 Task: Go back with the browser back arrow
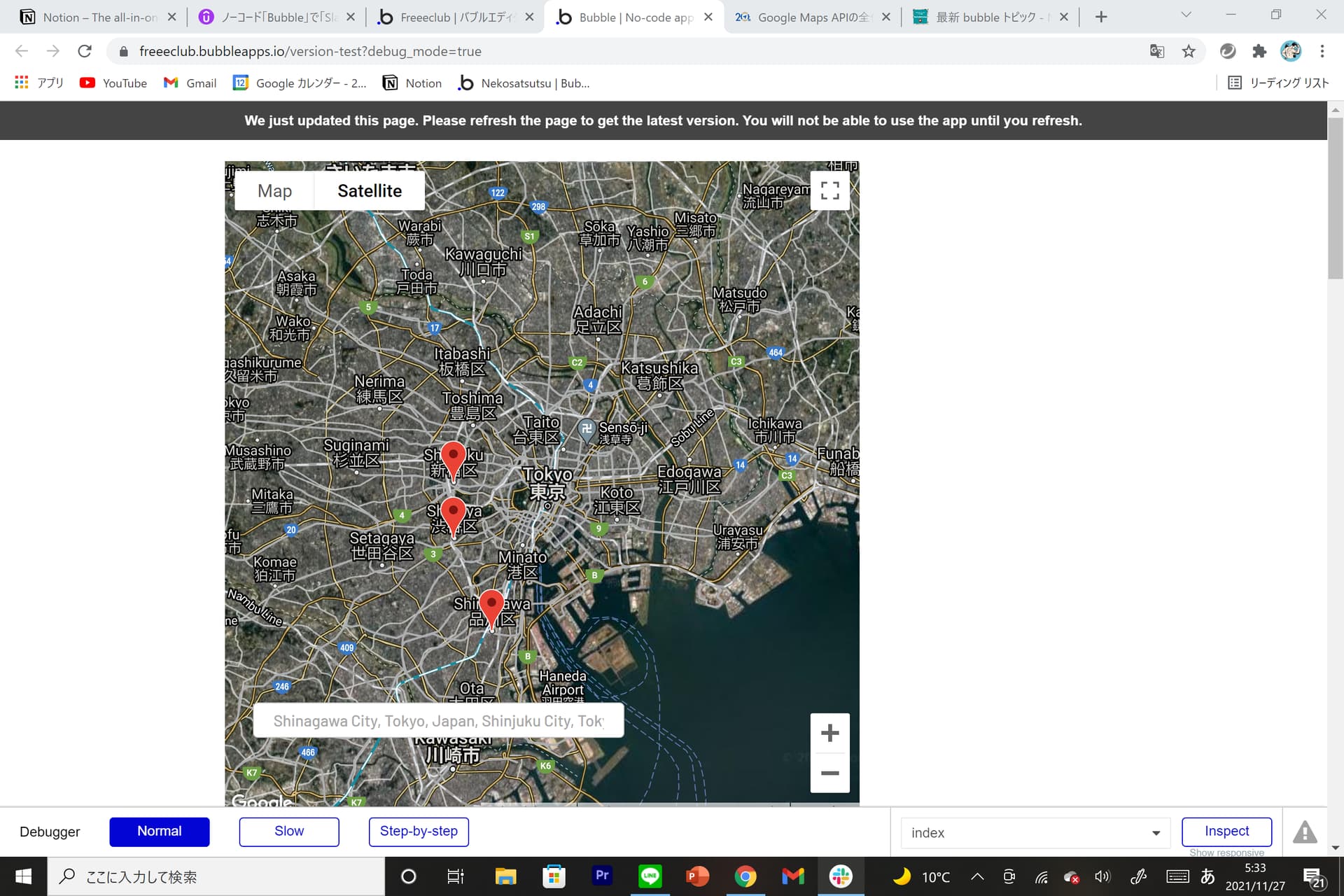(x=22, y=51)
